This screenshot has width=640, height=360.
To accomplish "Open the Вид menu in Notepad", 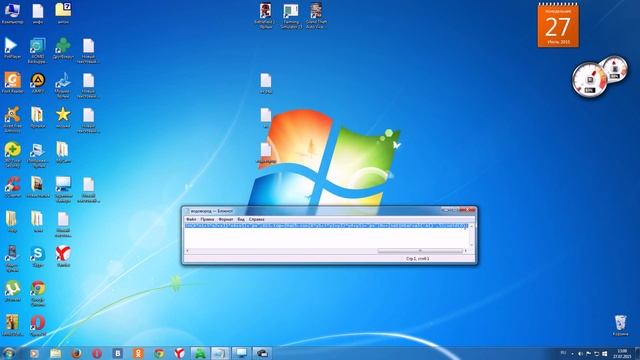I will tap(241, 220).
